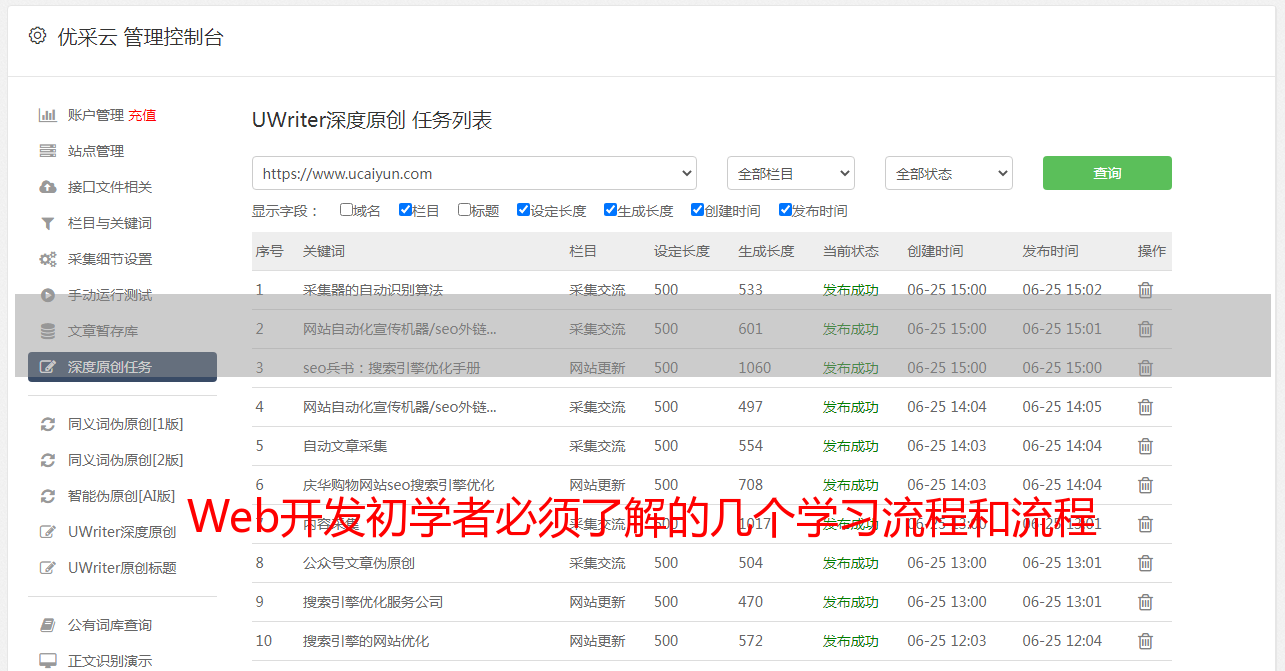Tick the 标题 display field checkbox

464,210
